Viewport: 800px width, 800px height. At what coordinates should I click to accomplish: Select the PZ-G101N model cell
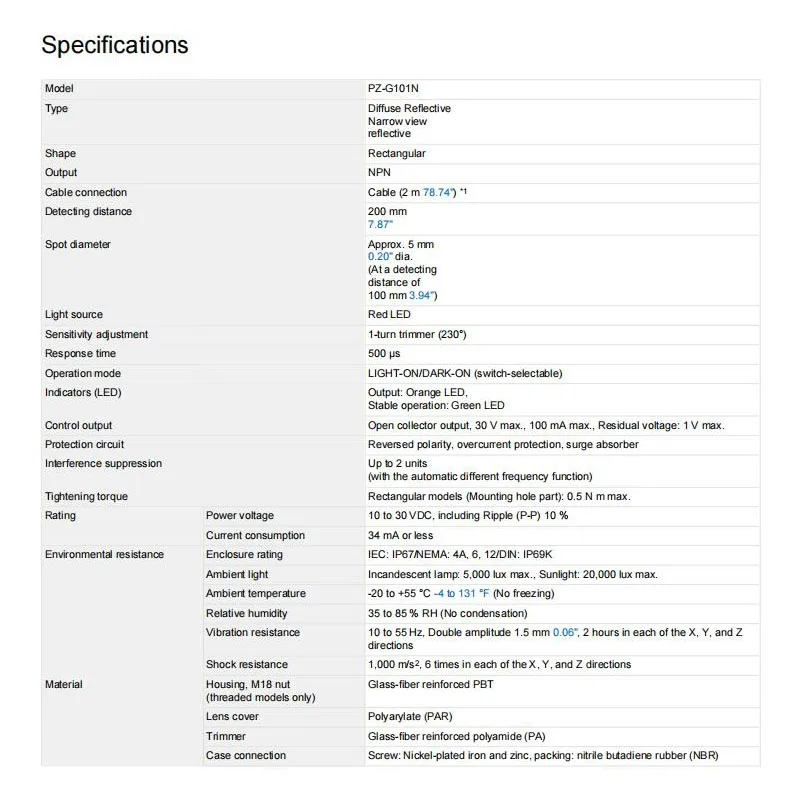[394, 89]
